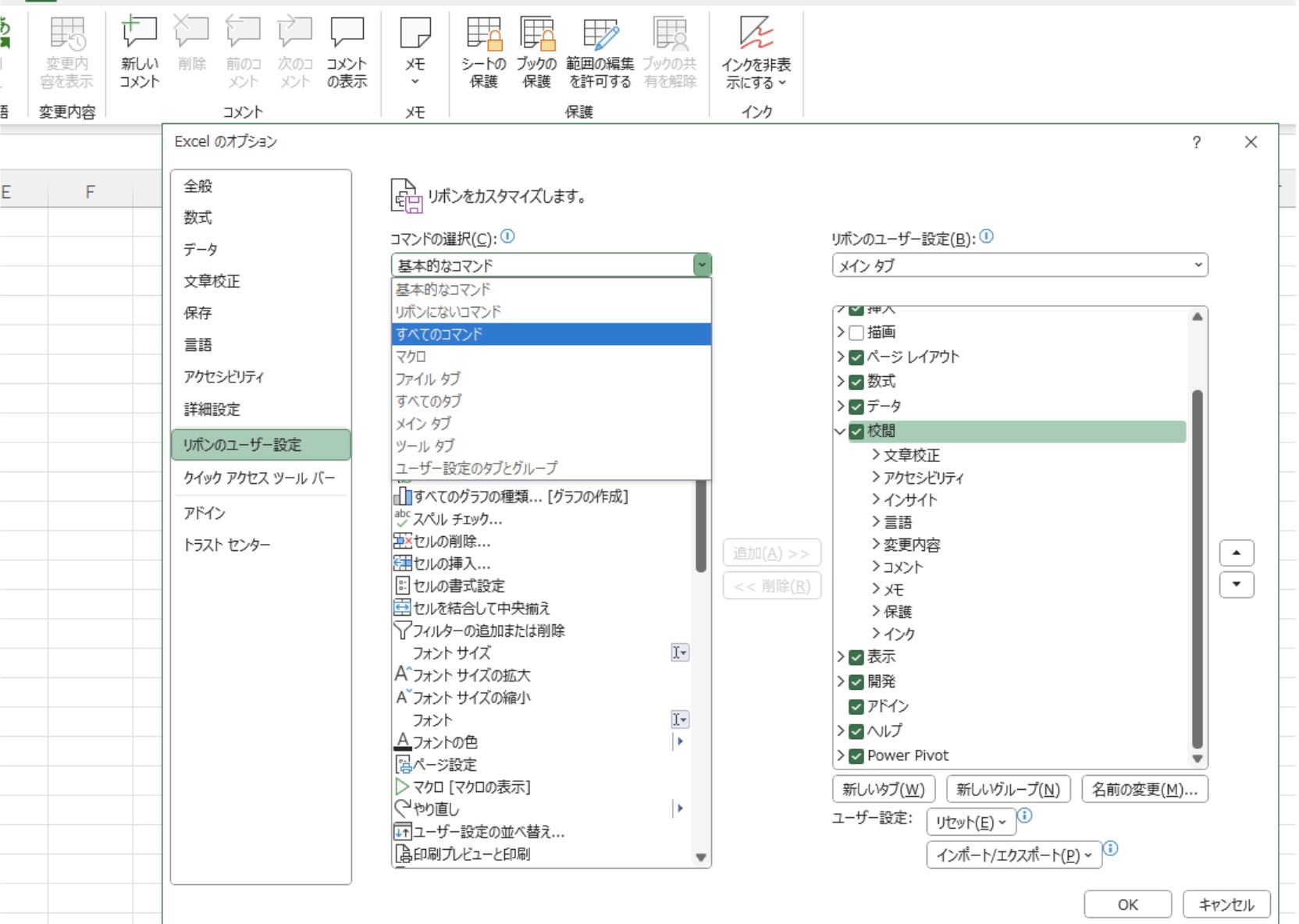This screenshot has width=1299, height=924.
Task: Click the 新しいグループ(N) button
Action: (1008, 789)
